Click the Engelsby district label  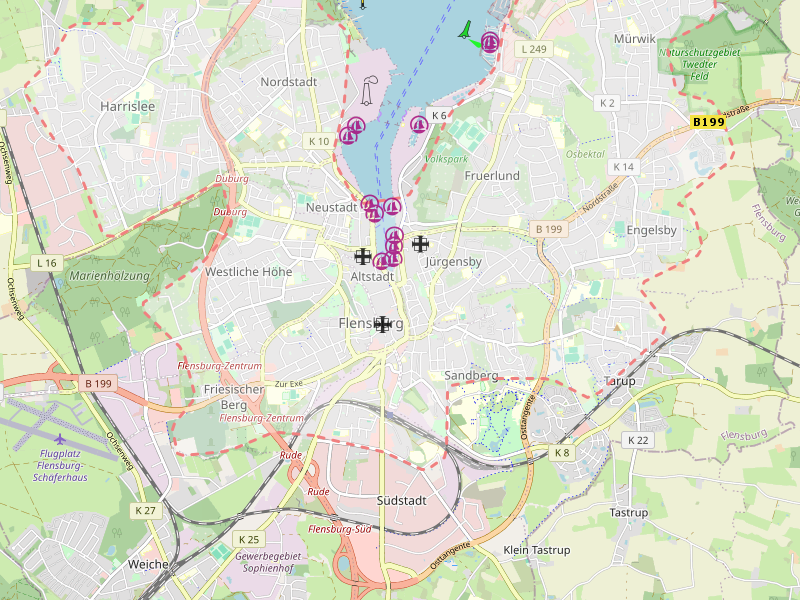651,230
